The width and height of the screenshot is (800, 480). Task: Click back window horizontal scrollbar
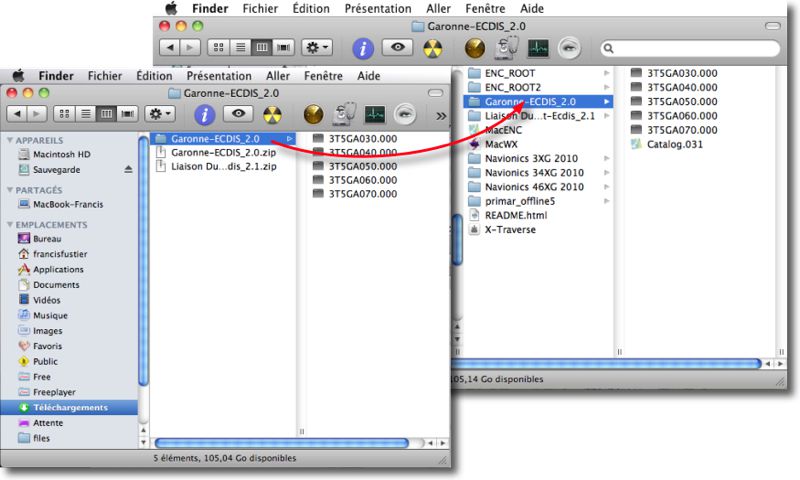pos(606,363)
